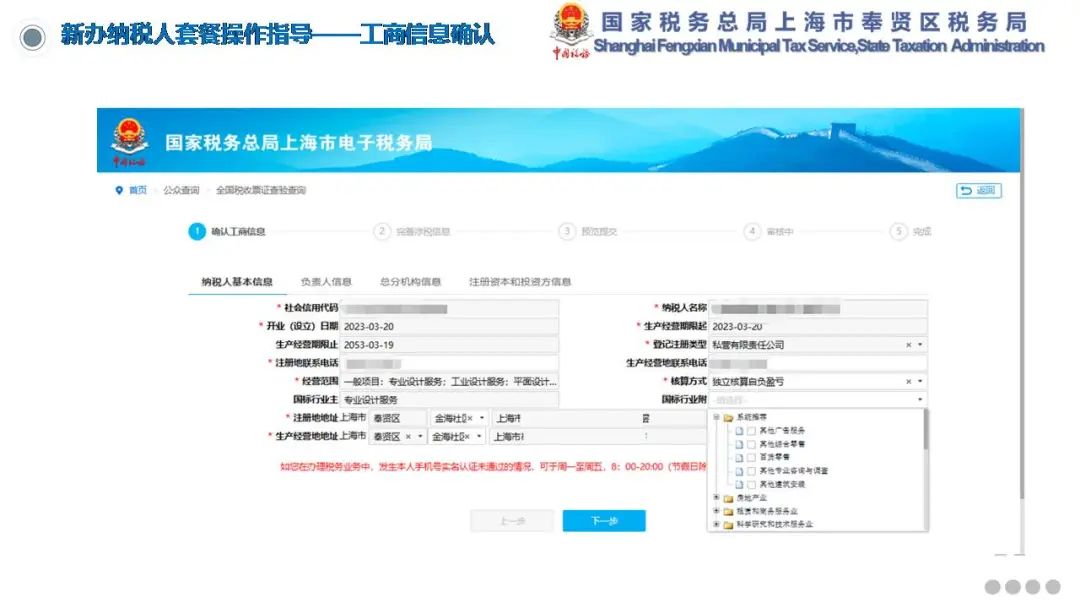Open 金海社区 dropdown arrow in 生产经营地地址 row
The image size is (1080, 608).
point(479,437)
